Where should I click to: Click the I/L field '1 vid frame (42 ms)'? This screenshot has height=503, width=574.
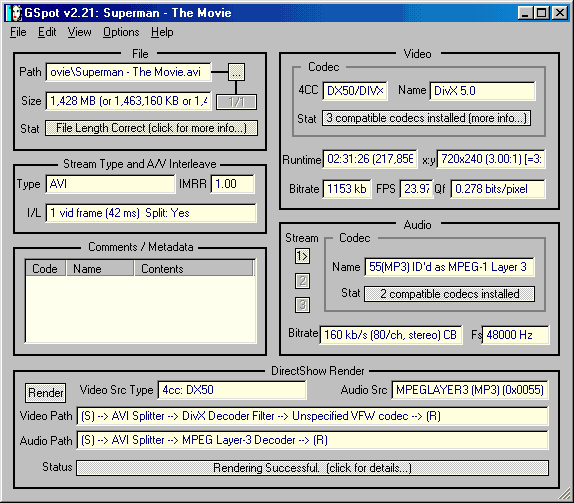click(x=151, y=213)
